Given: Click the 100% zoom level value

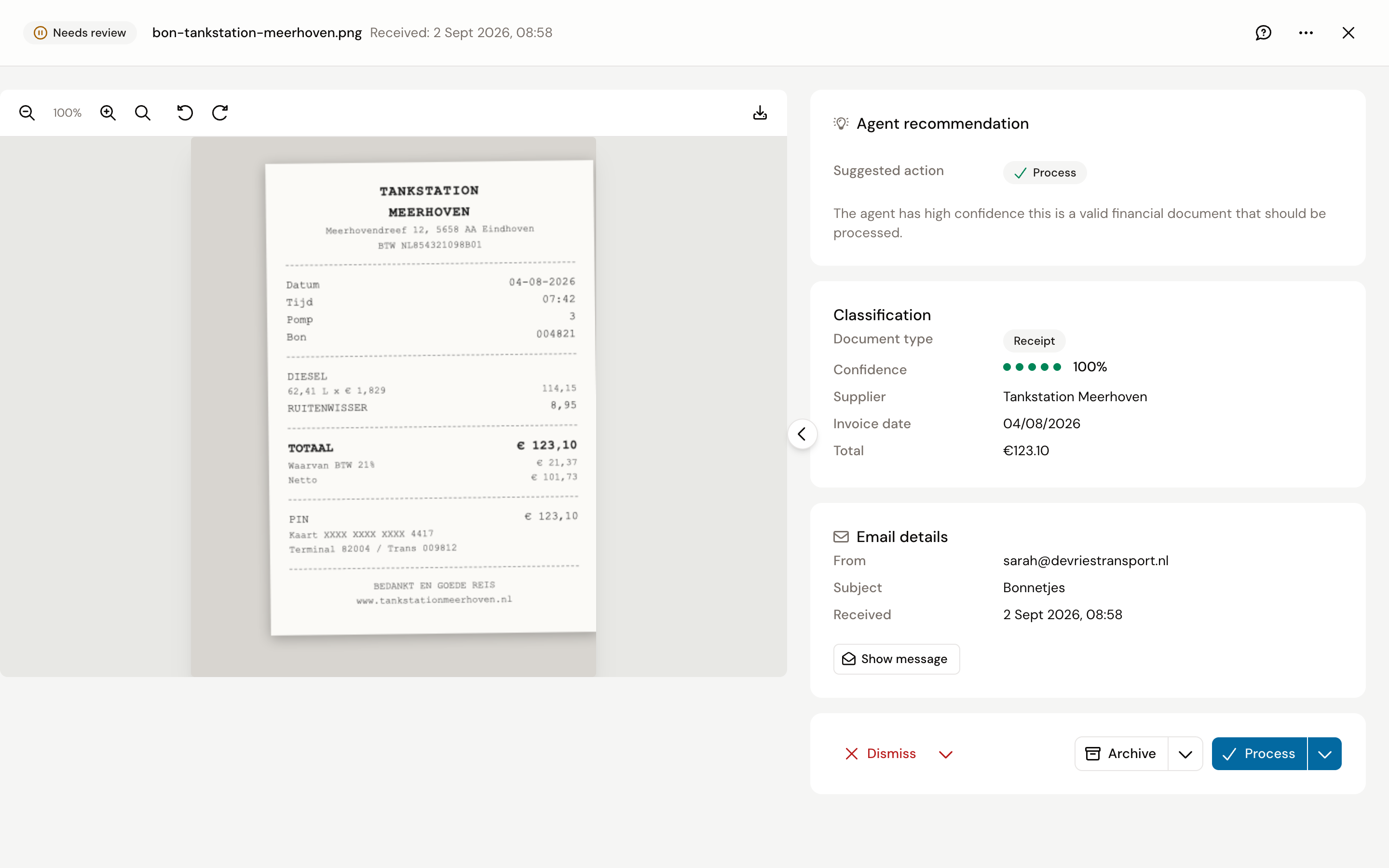Looking at the screenshot, I should [x=67, y=113].
